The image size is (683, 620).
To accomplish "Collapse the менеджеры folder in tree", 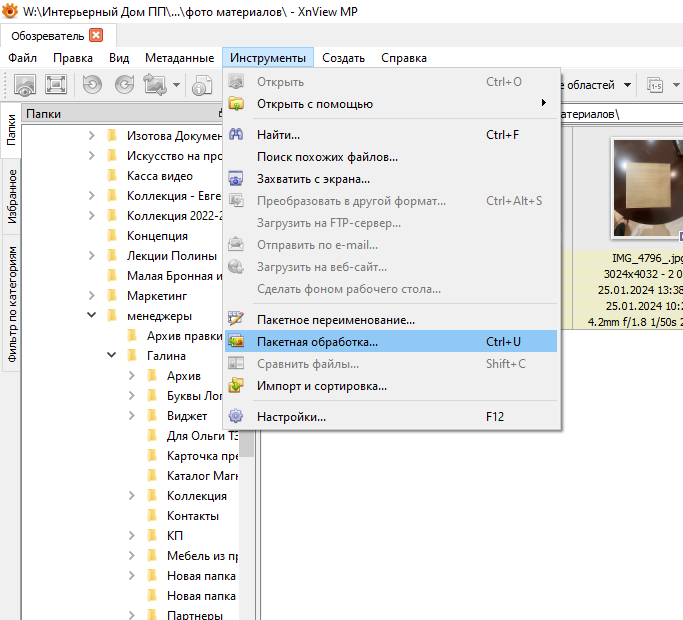I will [91, 316].
